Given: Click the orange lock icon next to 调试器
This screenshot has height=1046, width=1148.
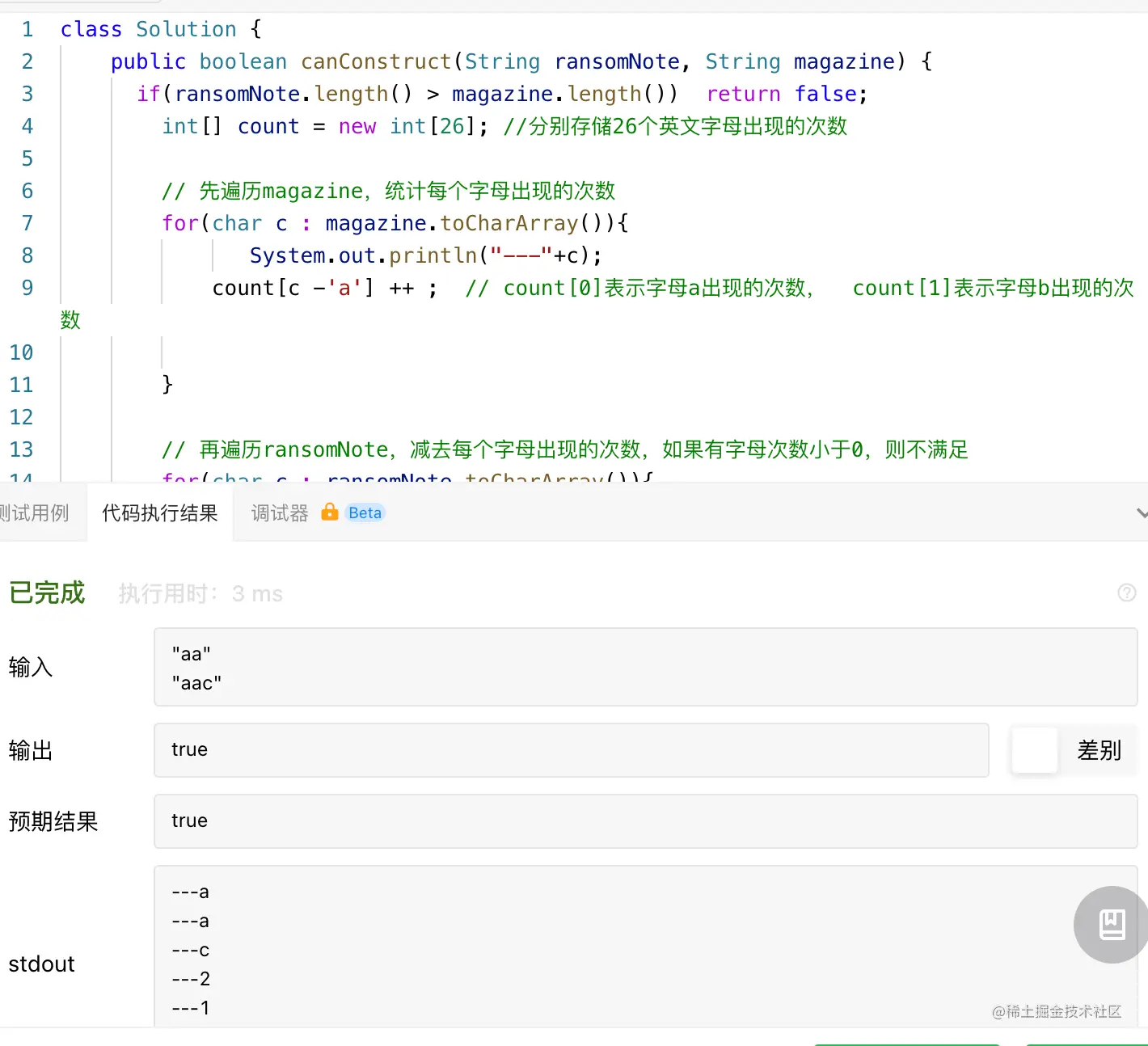Looking at the screenshot, I should [330, 512].
